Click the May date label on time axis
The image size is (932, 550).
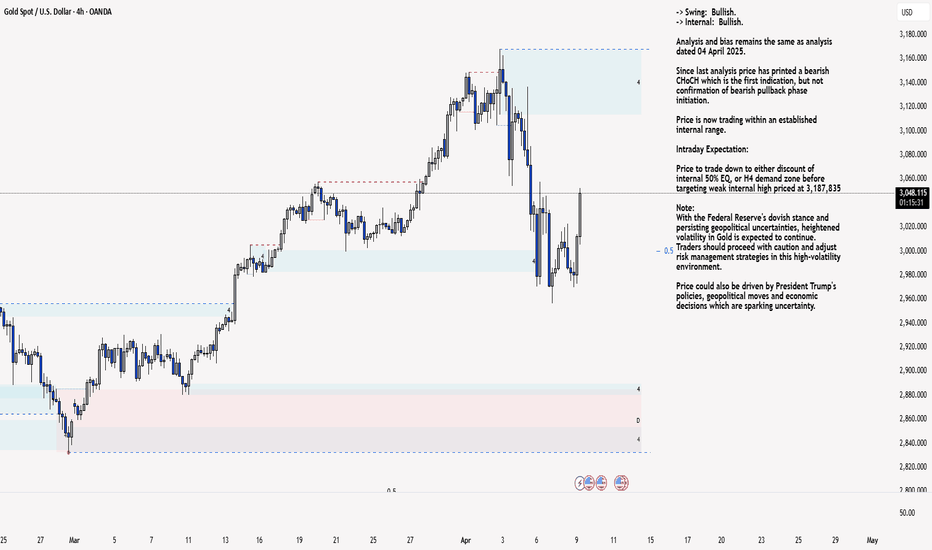872,540
